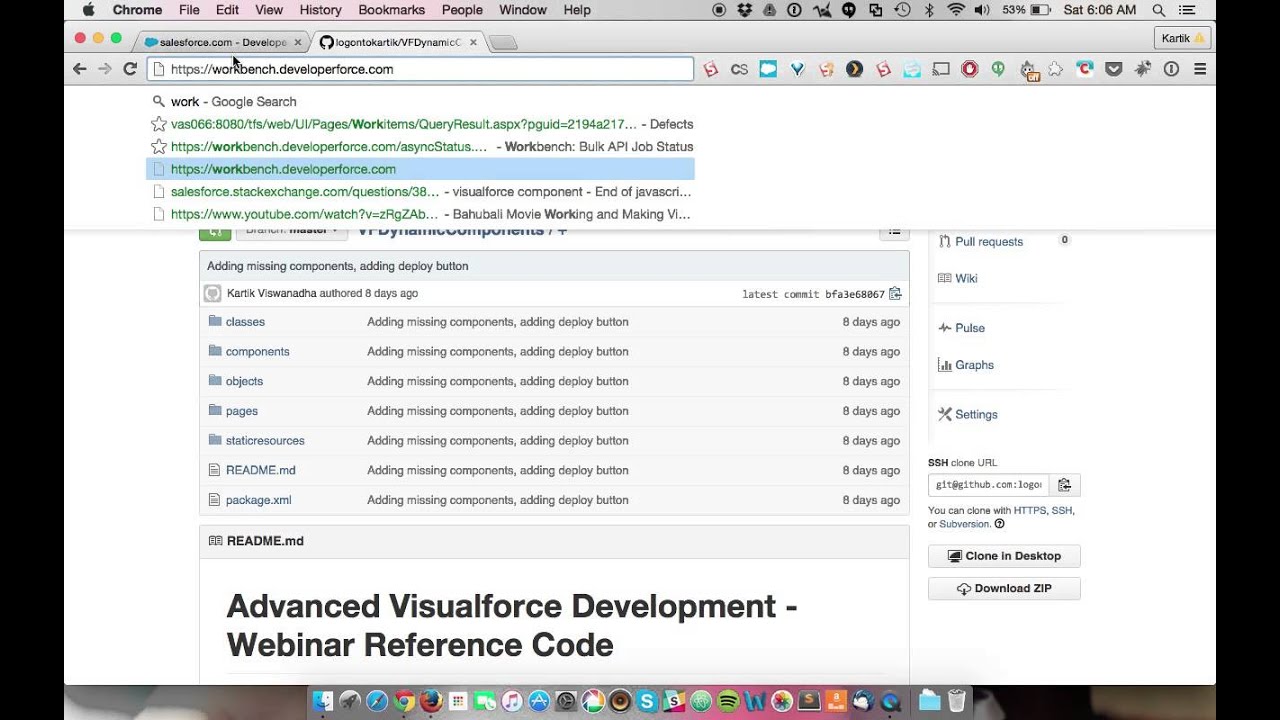
Task: Open the staticresources folder
Action: coord(265,440)
